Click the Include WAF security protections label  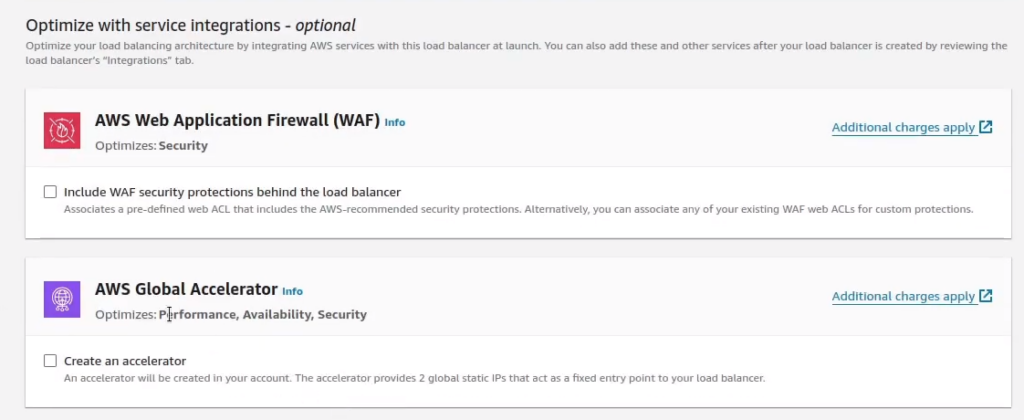[232, 192]
